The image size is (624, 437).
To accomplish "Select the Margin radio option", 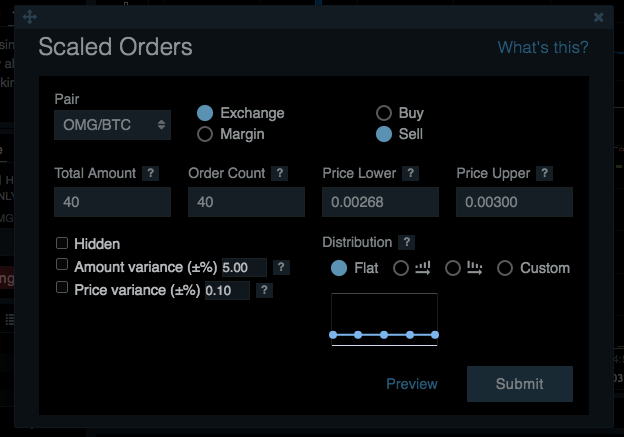I will (205, 133).
